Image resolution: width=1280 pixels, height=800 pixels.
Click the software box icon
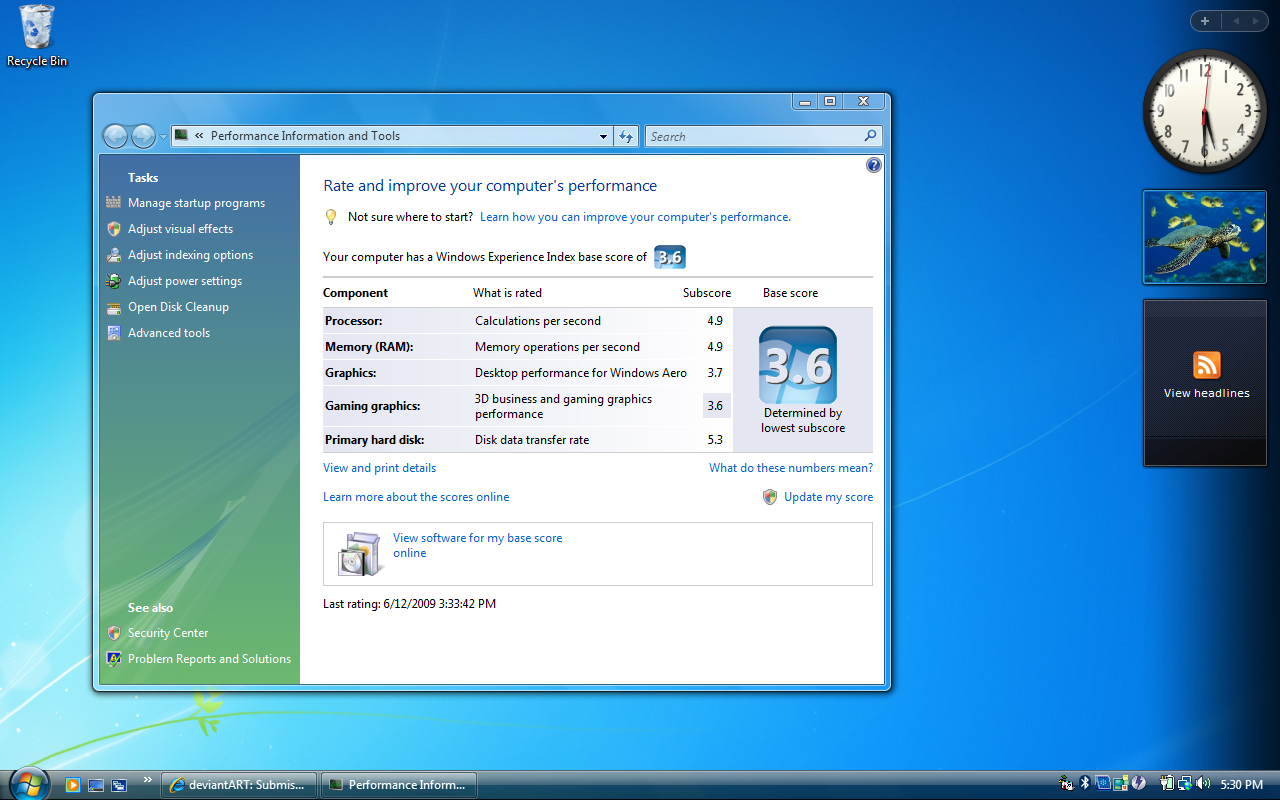(360, 553)
